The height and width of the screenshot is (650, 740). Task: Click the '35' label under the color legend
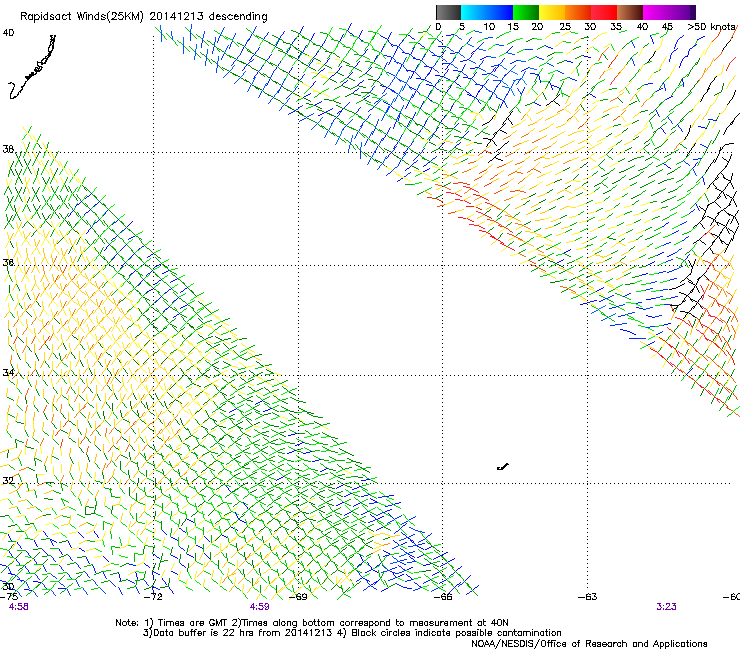point(616,27)
